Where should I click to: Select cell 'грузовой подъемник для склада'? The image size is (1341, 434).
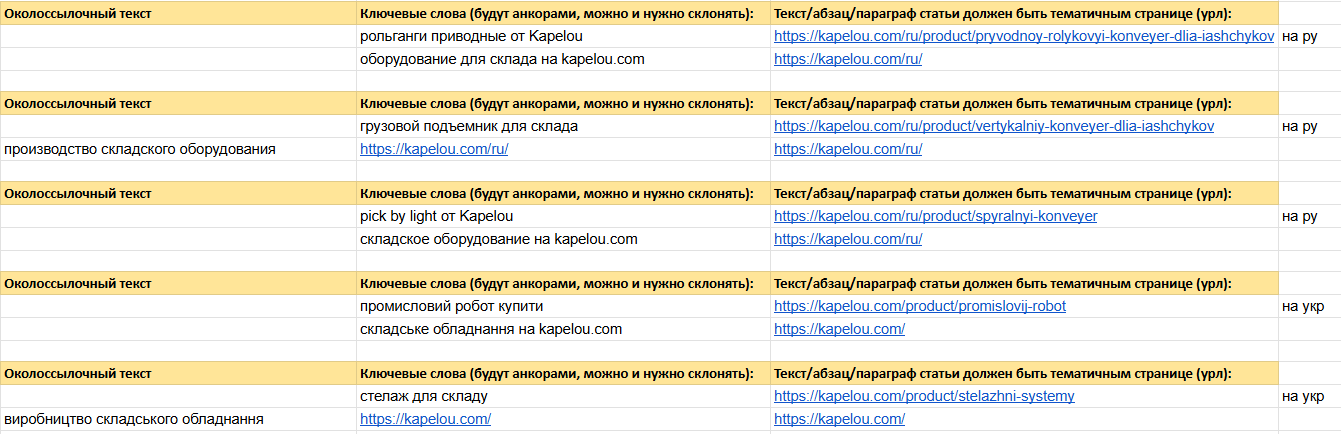click(x=564, y=126)
